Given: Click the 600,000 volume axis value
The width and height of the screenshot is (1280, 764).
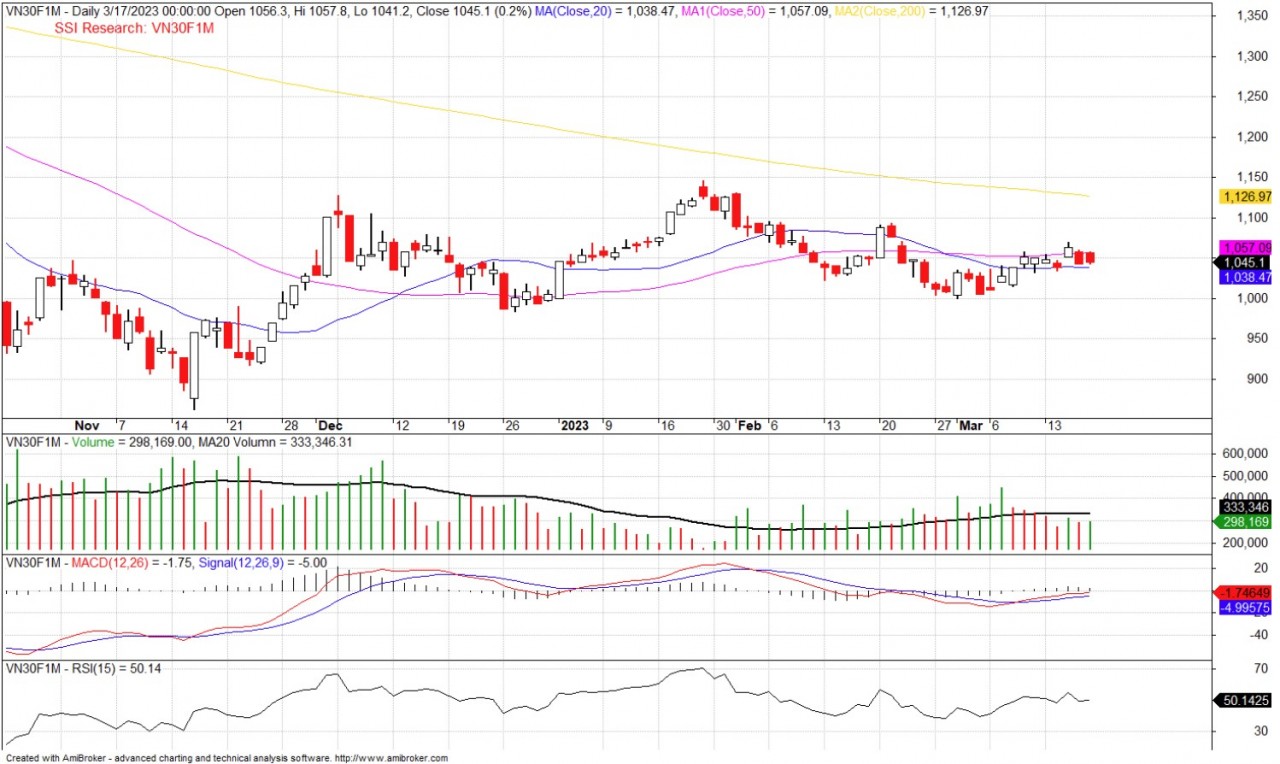Looking at the screenshot, I should click(1246, 453).
